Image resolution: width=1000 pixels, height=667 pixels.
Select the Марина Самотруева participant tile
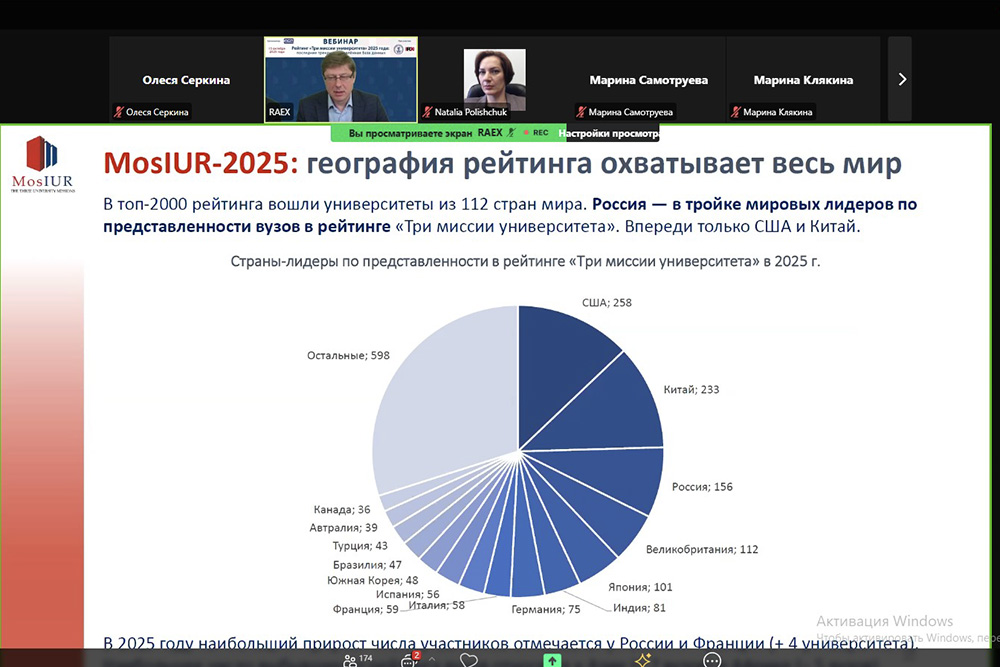(x=649, y=80)
